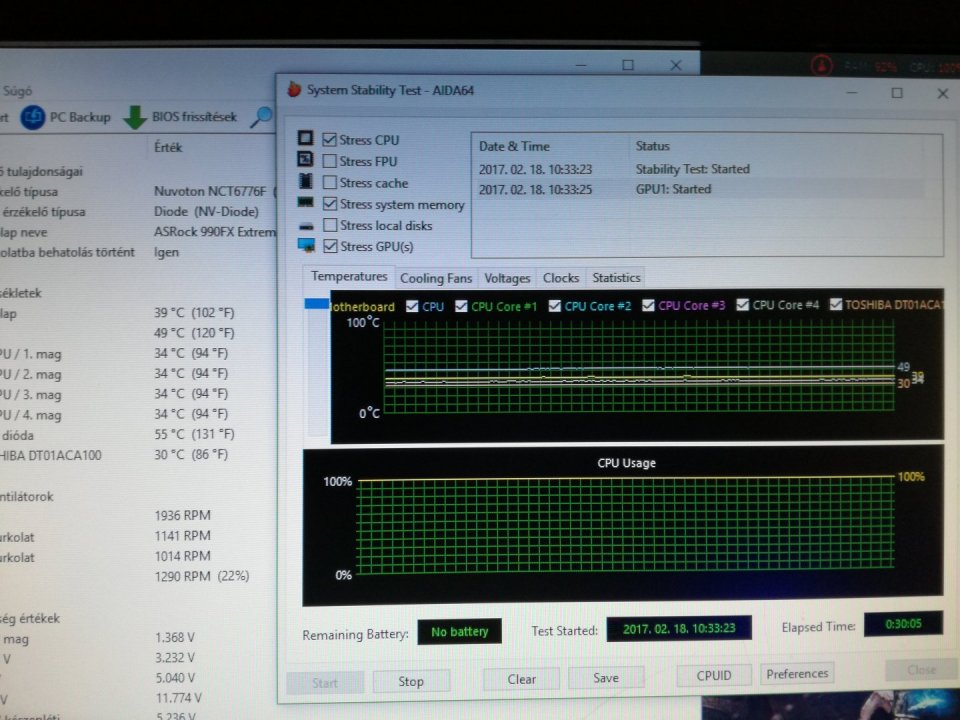
Task: Click the cache chip icon beside Stress cache
Action: point(306,181)
